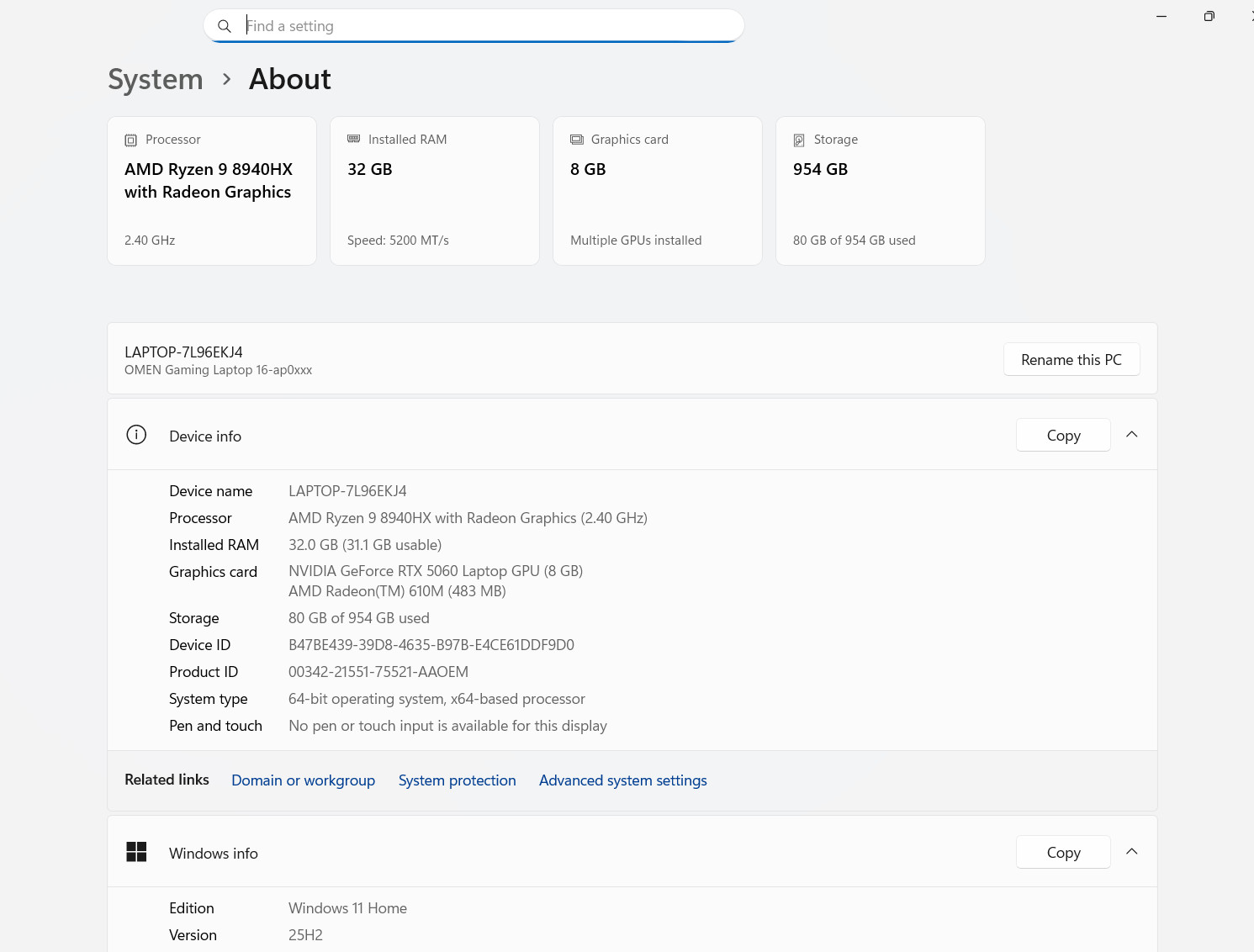Restore down the Settings window

(1209, 17)
